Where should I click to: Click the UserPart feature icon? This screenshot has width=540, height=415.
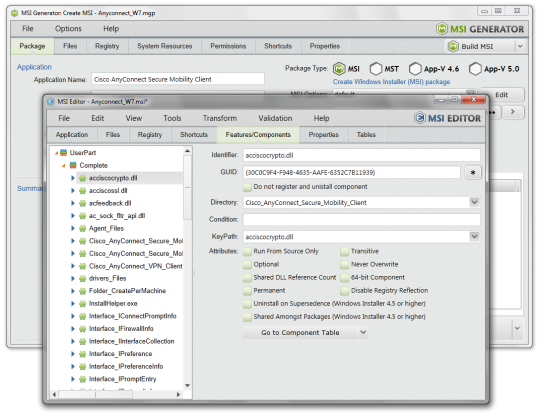point(63,153)
